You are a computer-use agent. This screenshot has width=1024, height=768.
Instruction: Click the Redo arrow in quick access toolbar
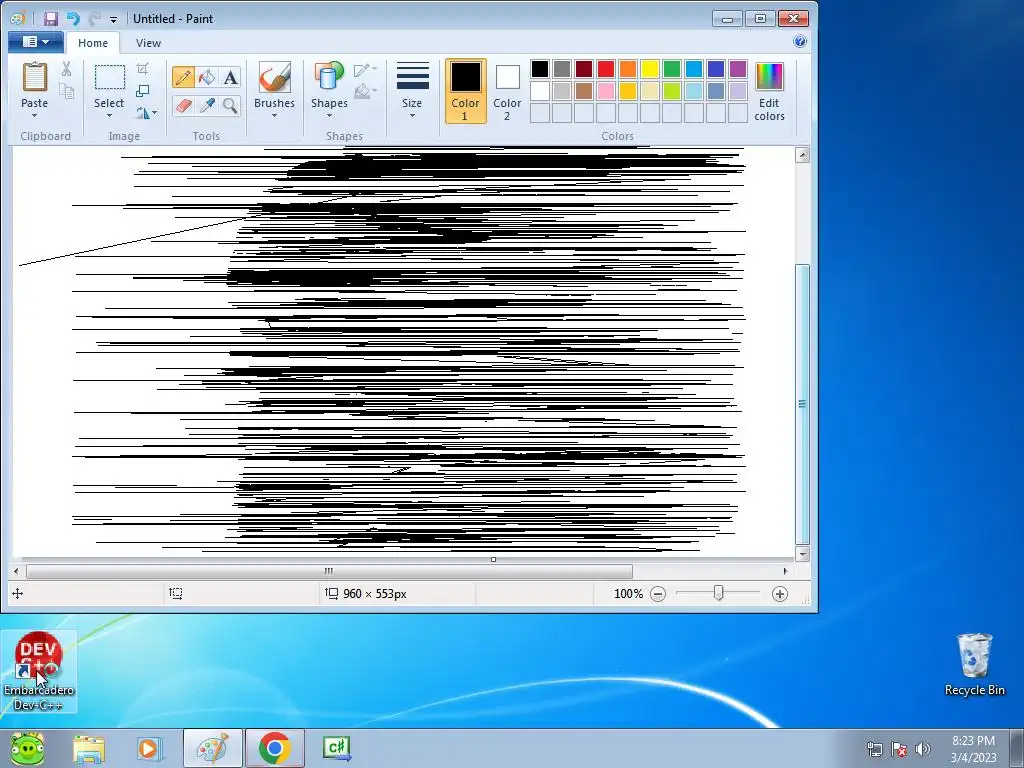(x=95, y=19)
